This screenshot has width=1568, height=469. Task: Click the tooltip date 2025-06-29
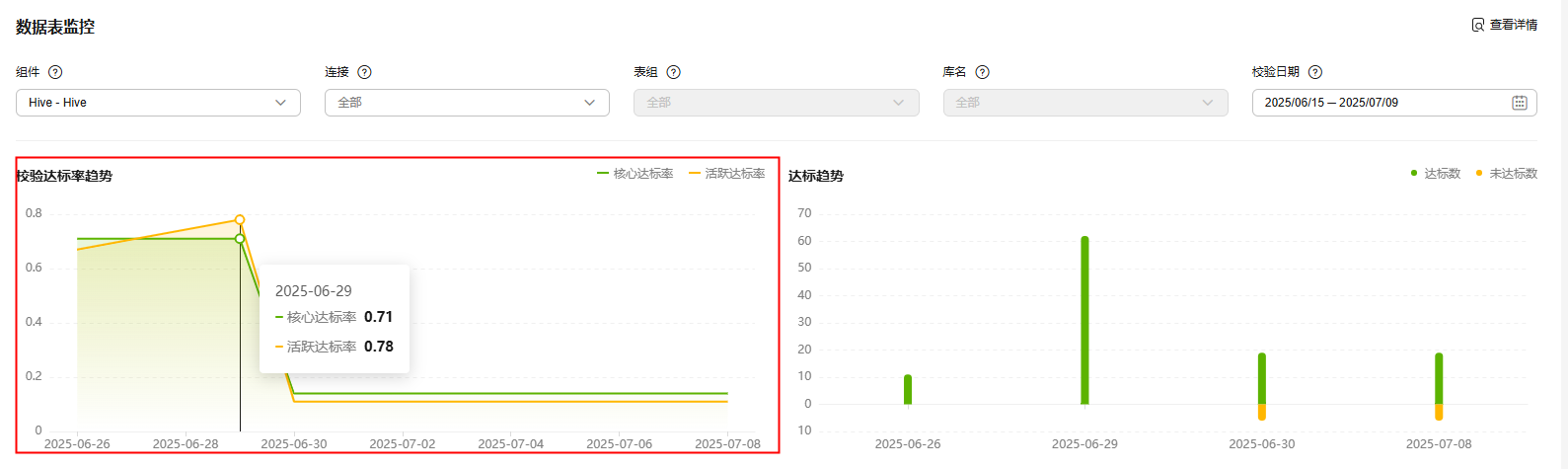pos(314,291)
